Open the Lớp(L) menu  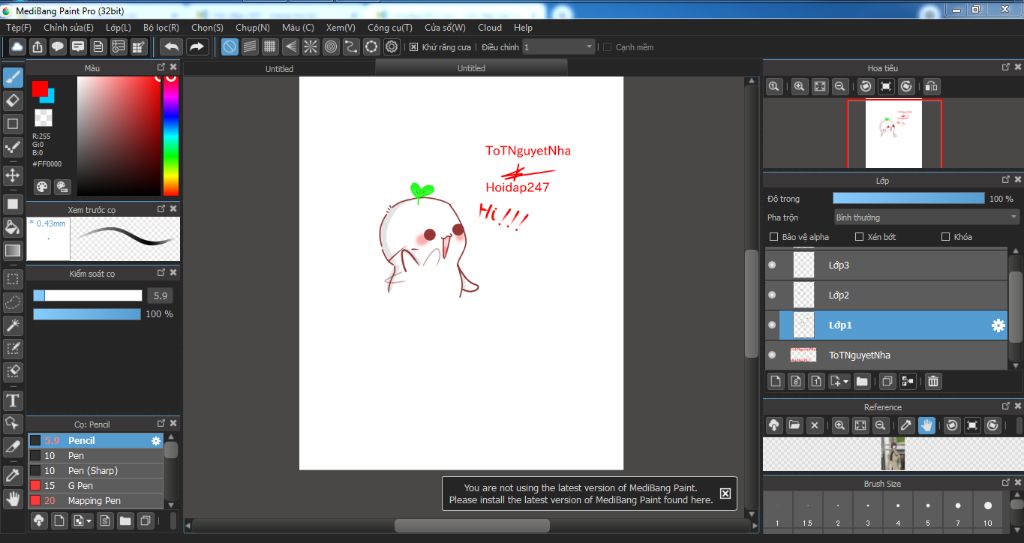(x=118, y=27)
